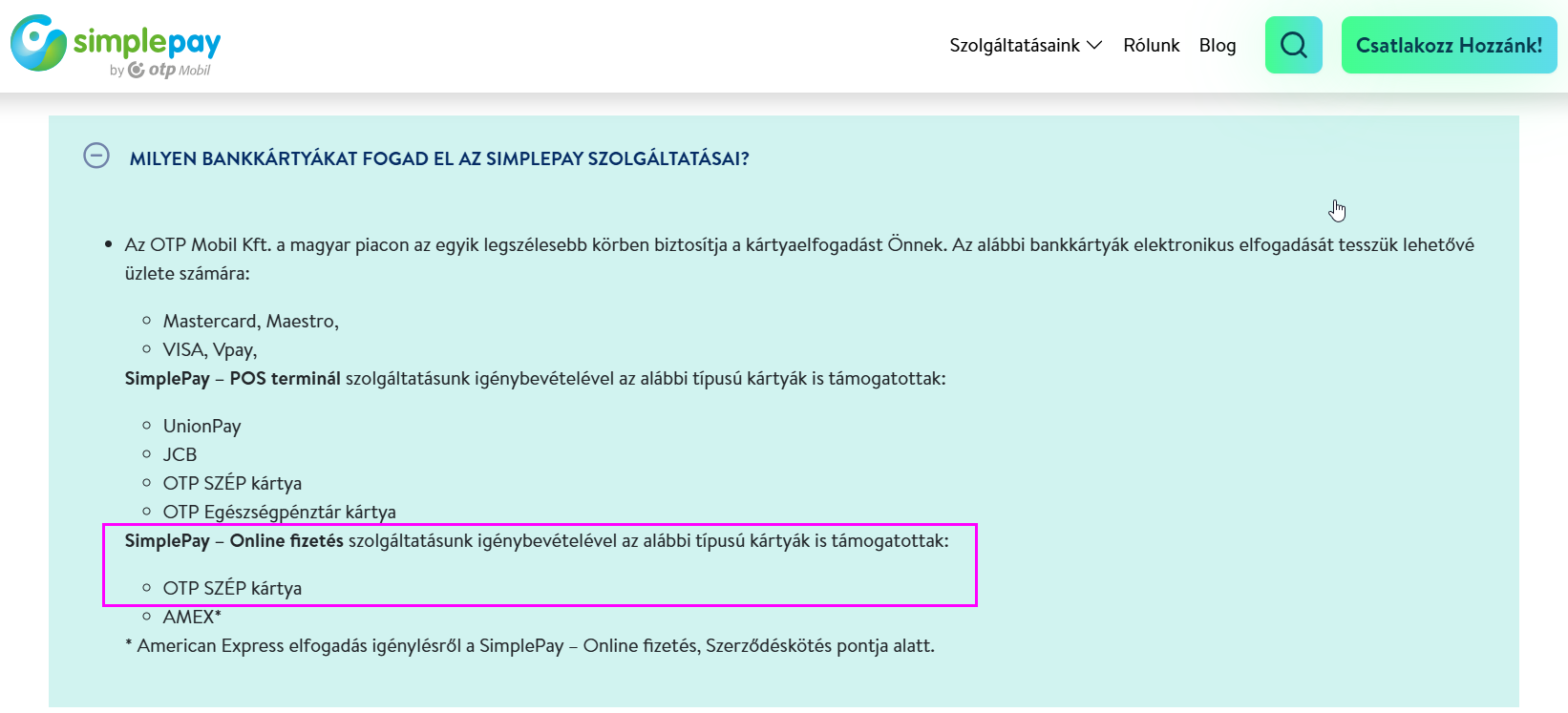Click the Mastercard, Maestro list item
Image resolution: width=1568 pixels, height=713 pixels.
tap(251, 321)
